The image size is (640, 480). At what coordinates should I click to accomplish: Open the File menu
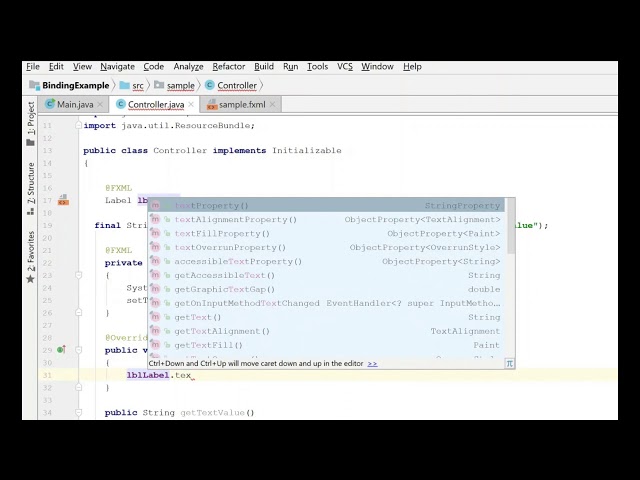pyautogui.click(x=33, y=67)
